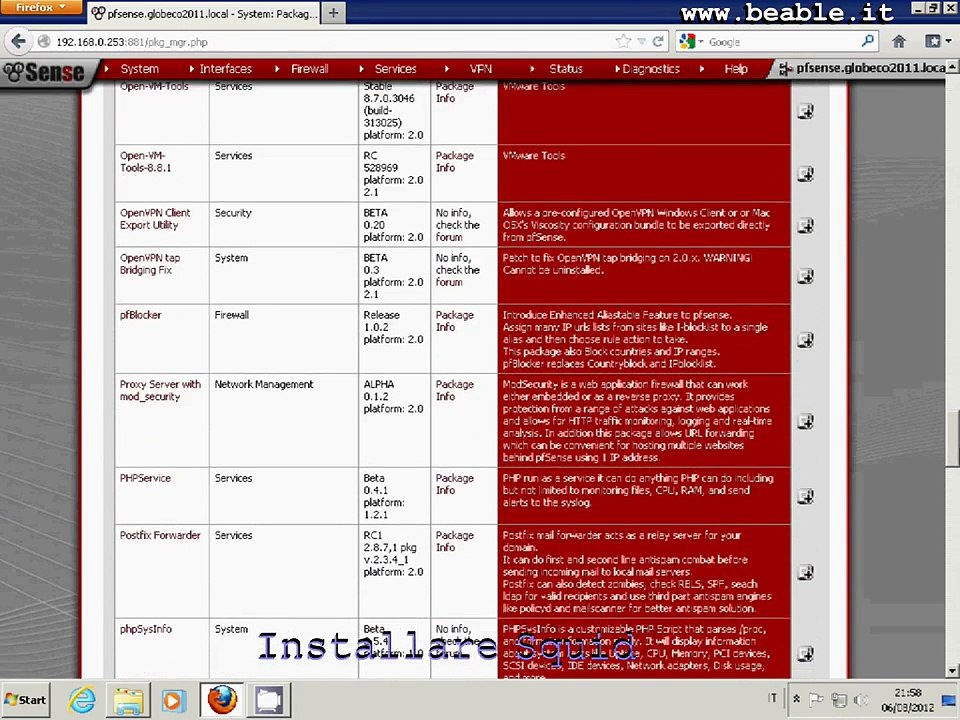960x720 pixels.
Task: Bookmark this page with the star icon
Action: click(623, 42)
